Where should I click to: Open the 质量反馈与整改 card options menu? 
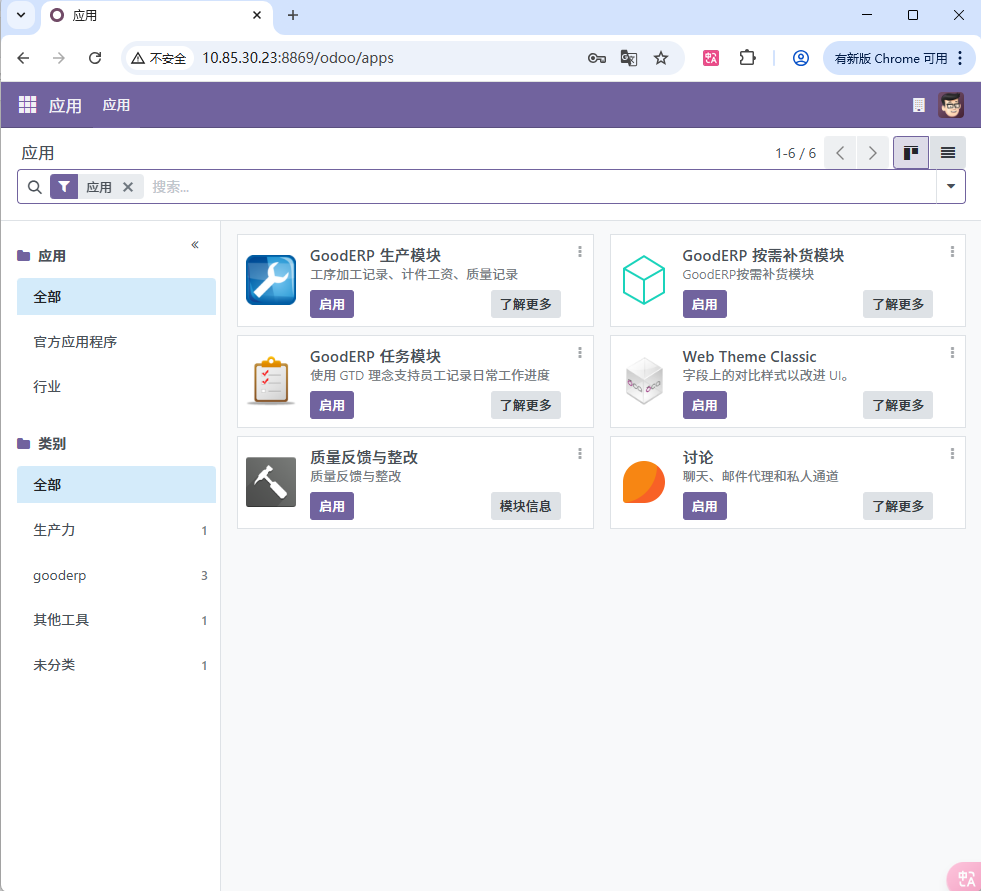point(580,454)
